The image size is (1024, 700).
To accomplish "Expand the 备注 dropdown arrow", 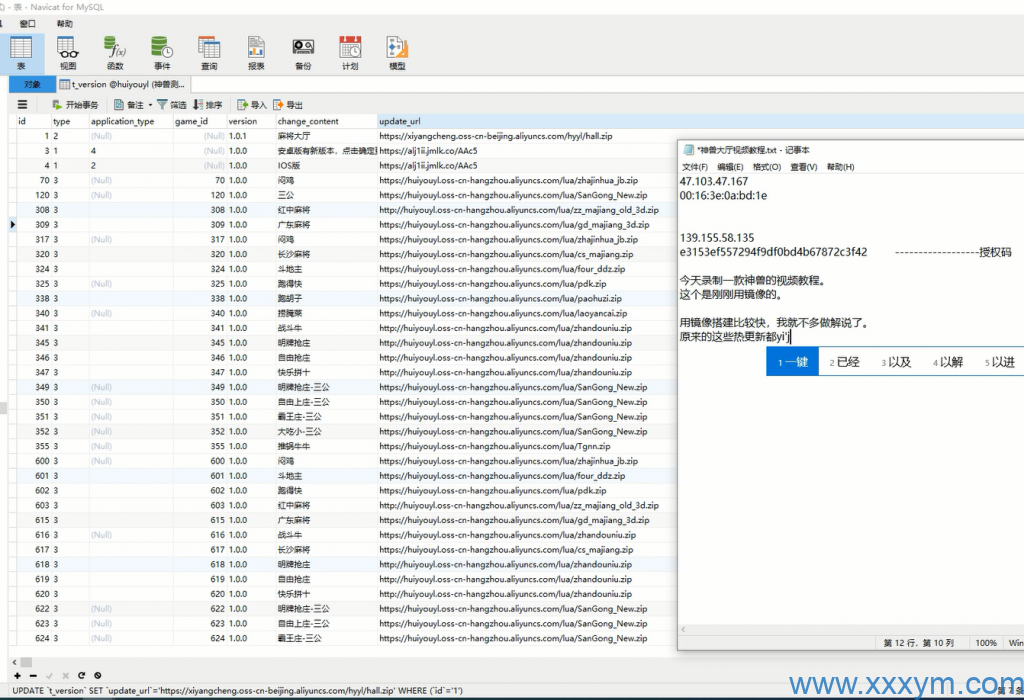I will click(151, 105).
